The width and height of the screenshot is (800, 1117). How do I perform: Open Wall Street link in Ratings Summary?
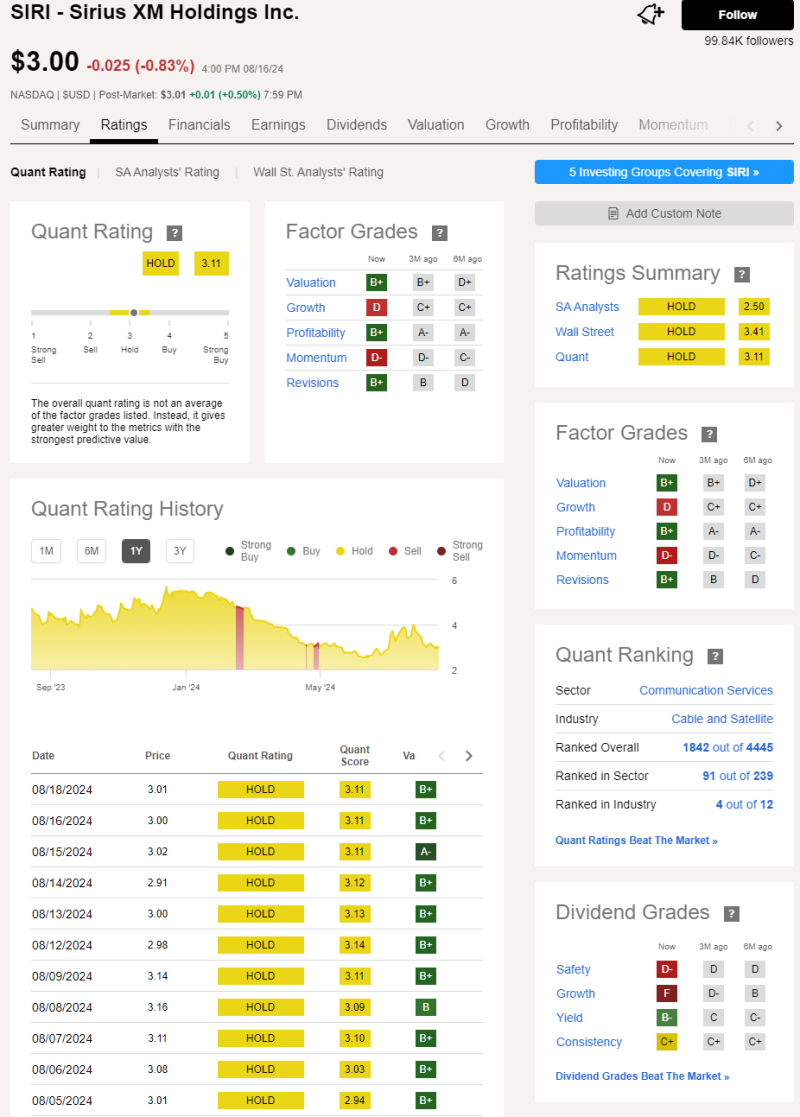pos(585,332)
